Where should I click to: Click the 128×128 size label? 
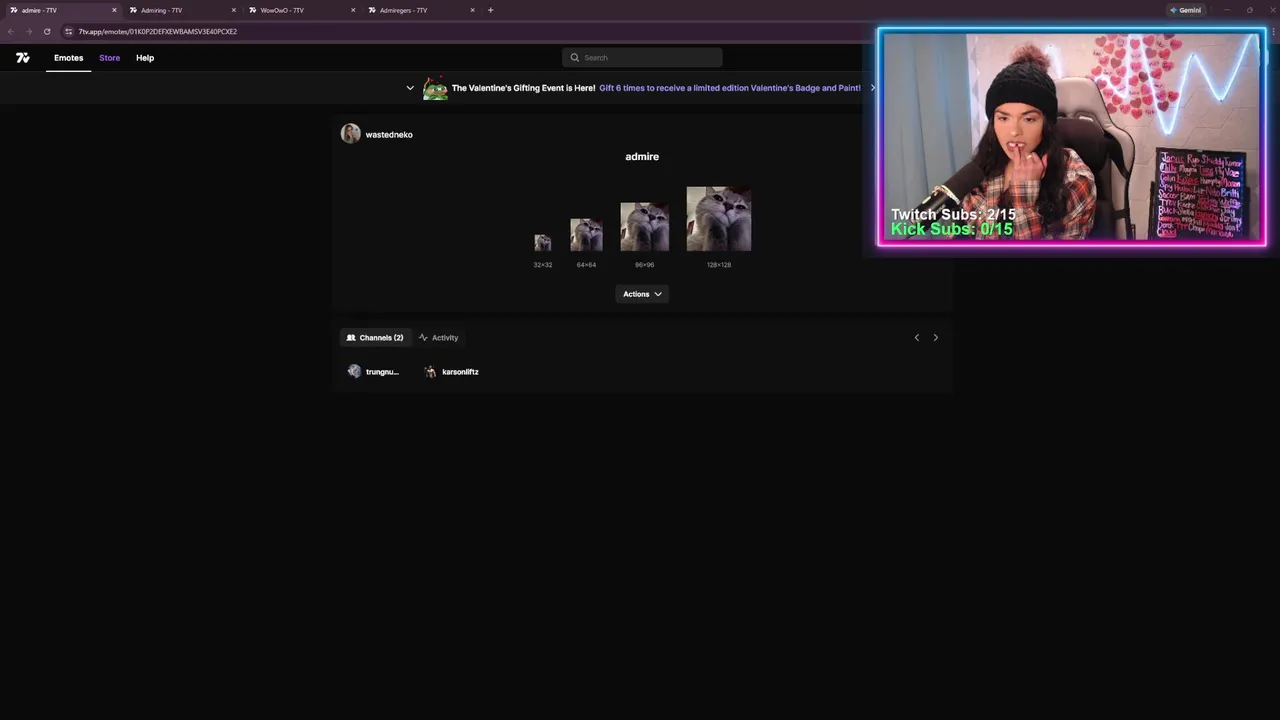(x=719, y=265)
